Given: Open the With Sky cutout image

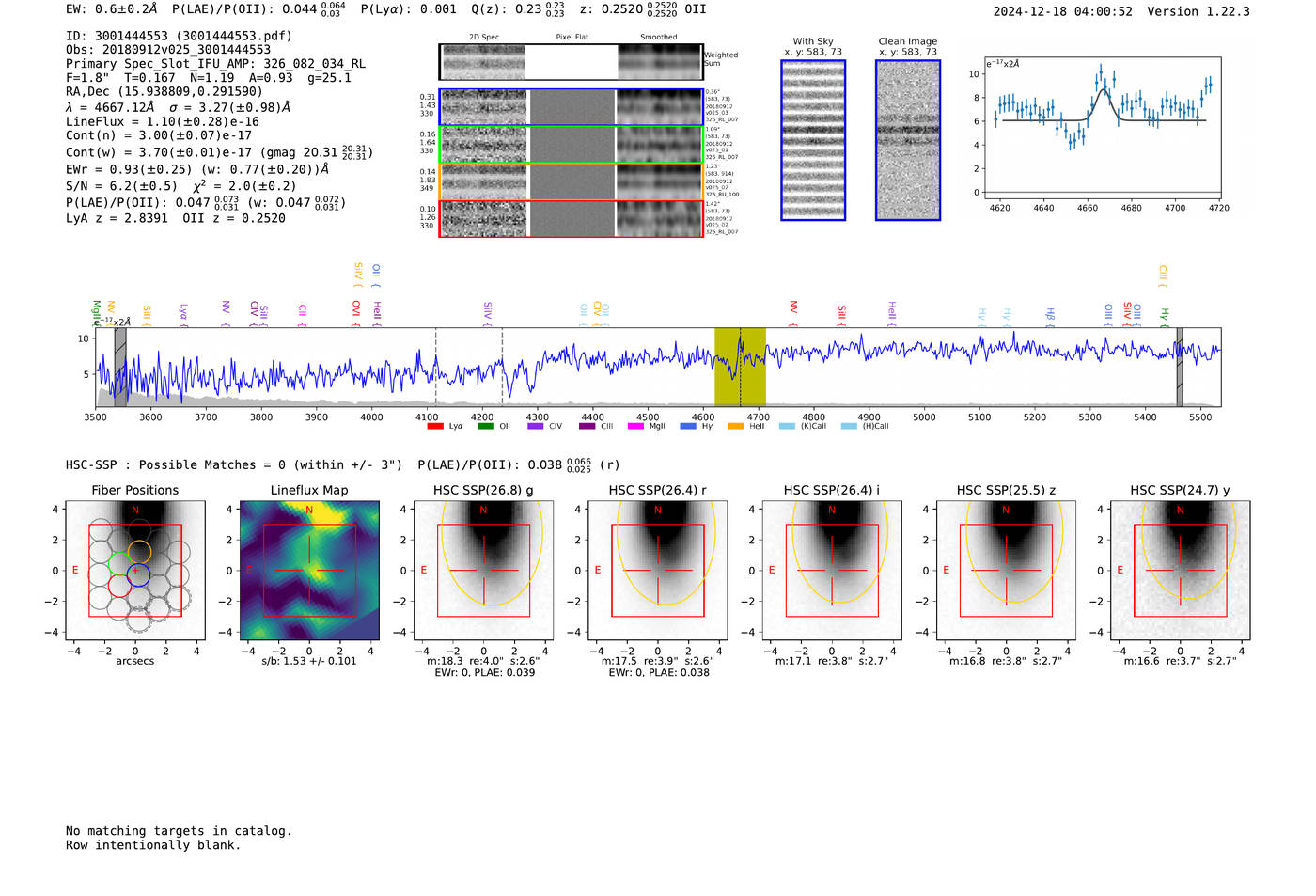Looking at the screenshot, I should pos(813,140).
